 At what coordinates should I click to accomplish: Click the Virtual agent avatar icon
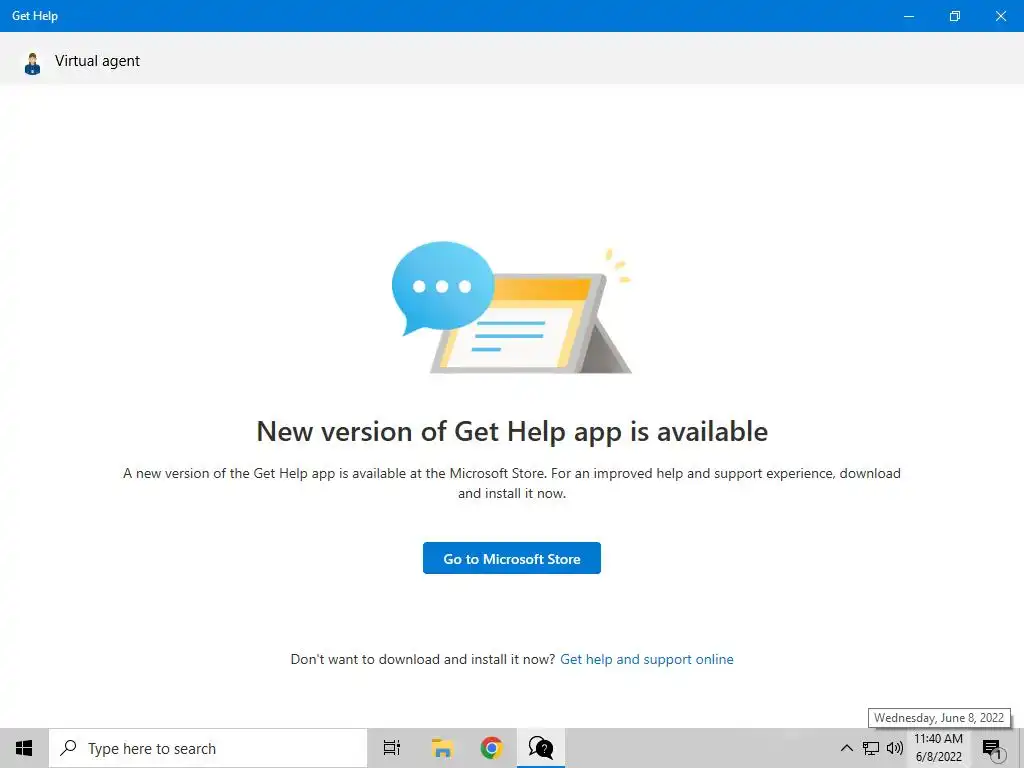[32, 63]
